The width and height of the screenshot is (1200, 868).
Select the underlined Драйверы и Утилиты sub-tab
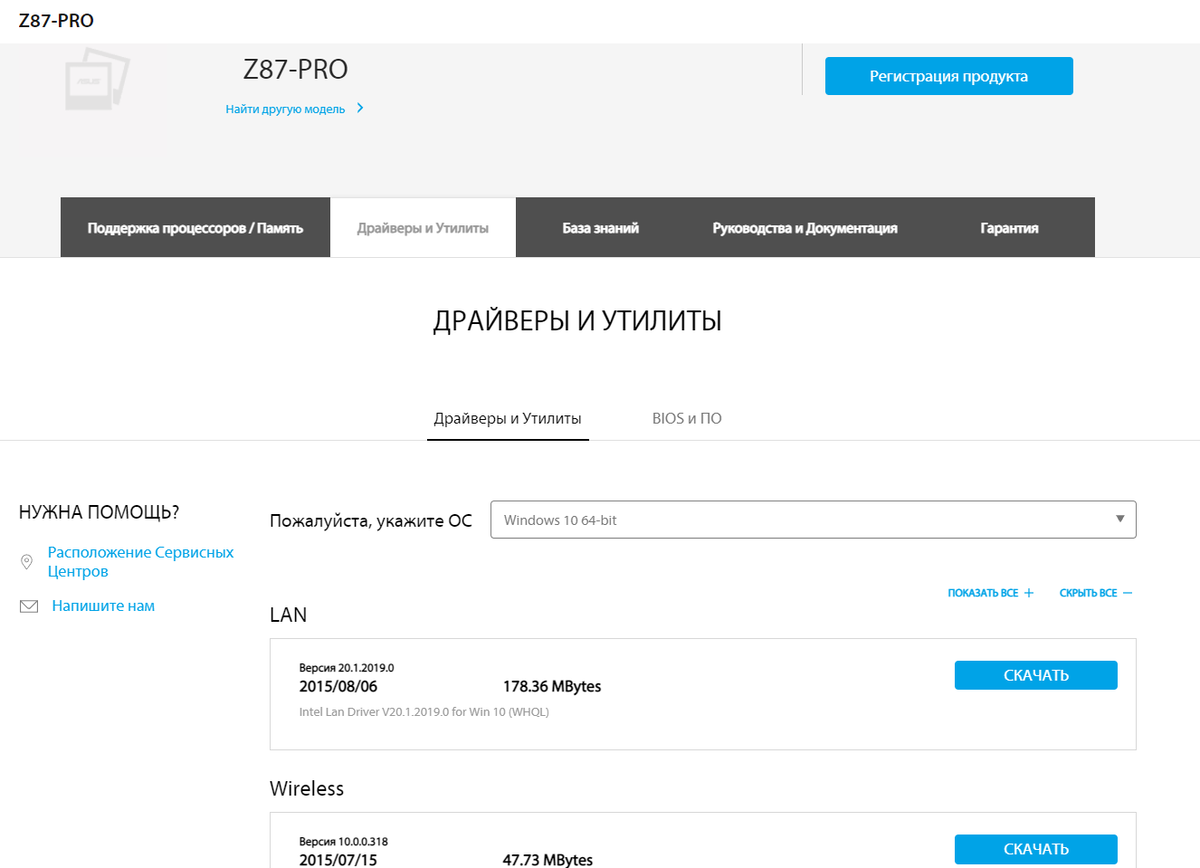[x=508, y=419]
